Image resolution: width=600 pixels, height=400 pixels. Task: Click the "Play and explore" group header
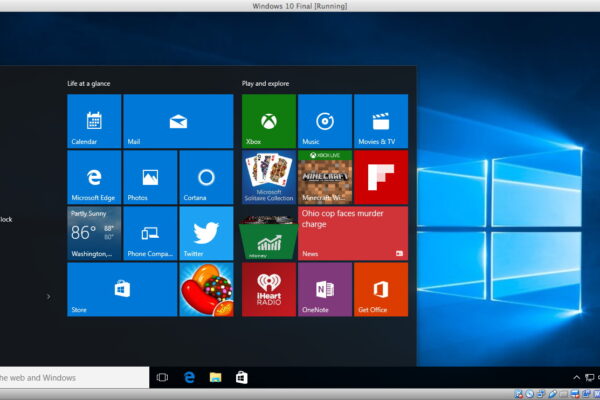click(x=266, y=83)
